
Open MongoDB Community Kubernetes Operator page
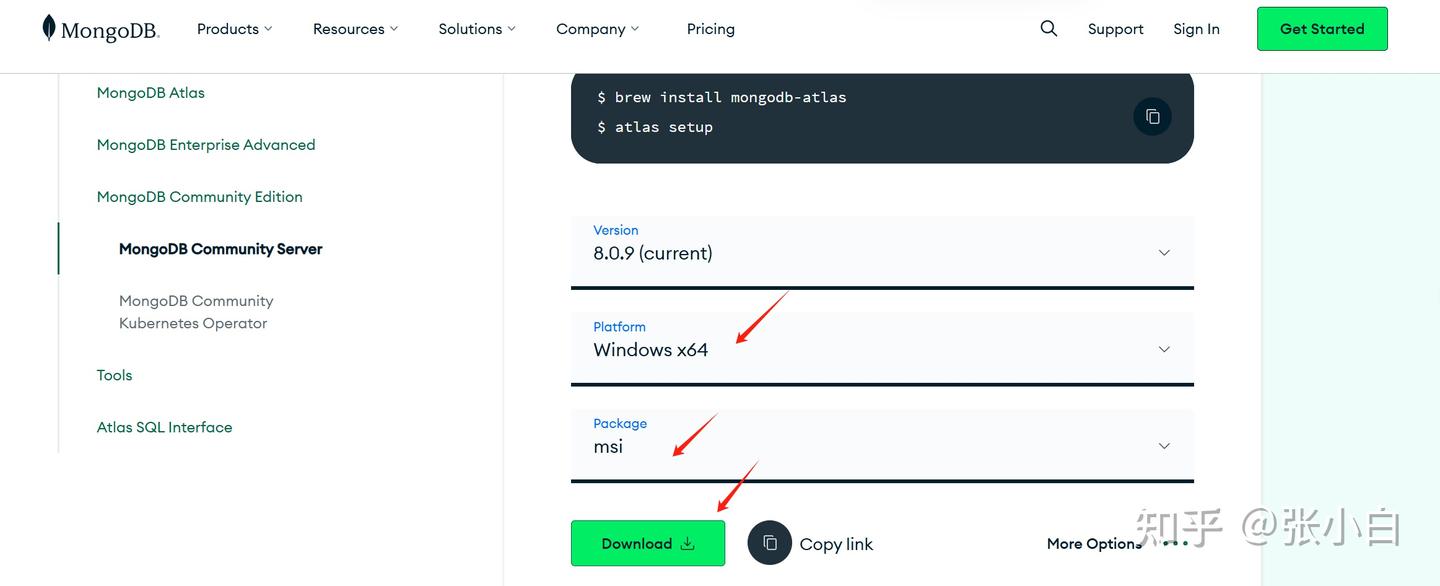[x=196, y=312]
